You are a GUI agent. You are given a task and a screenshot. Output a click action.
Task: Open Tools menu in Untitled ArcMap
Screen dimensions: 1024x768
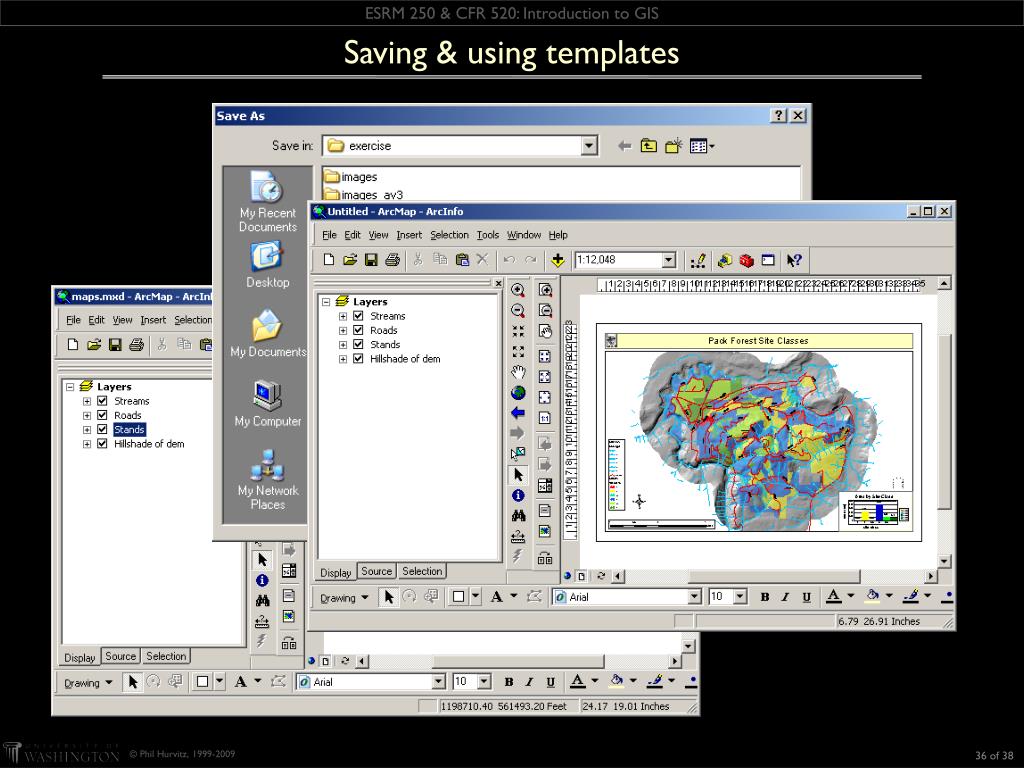point(488,235)
